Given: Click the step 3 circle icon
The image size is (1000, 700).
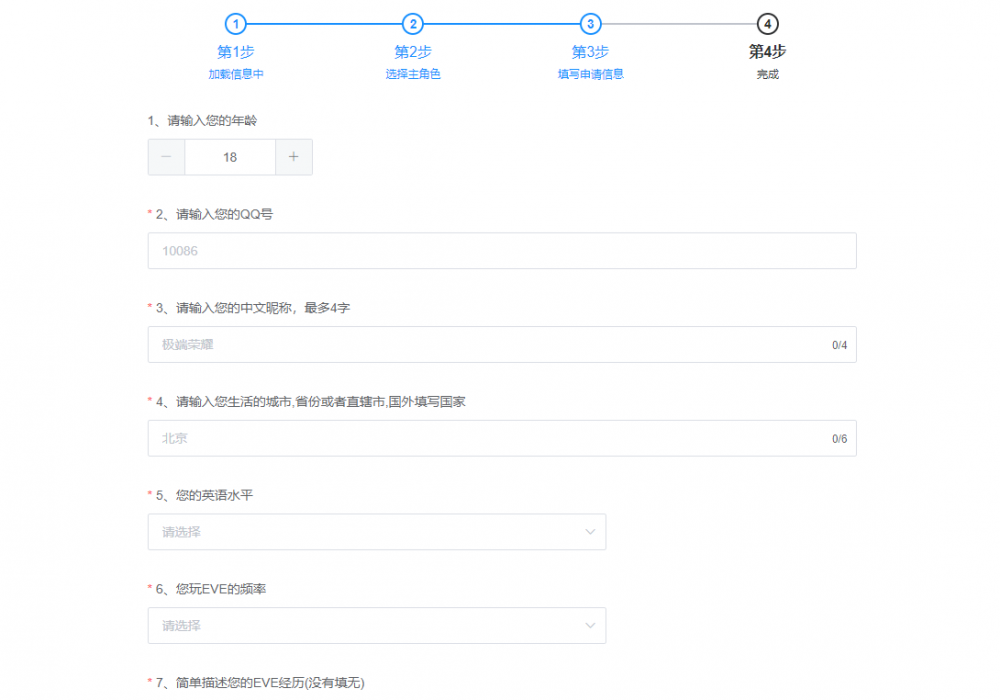Looking at the screenshot, I should tap(590, 24).
